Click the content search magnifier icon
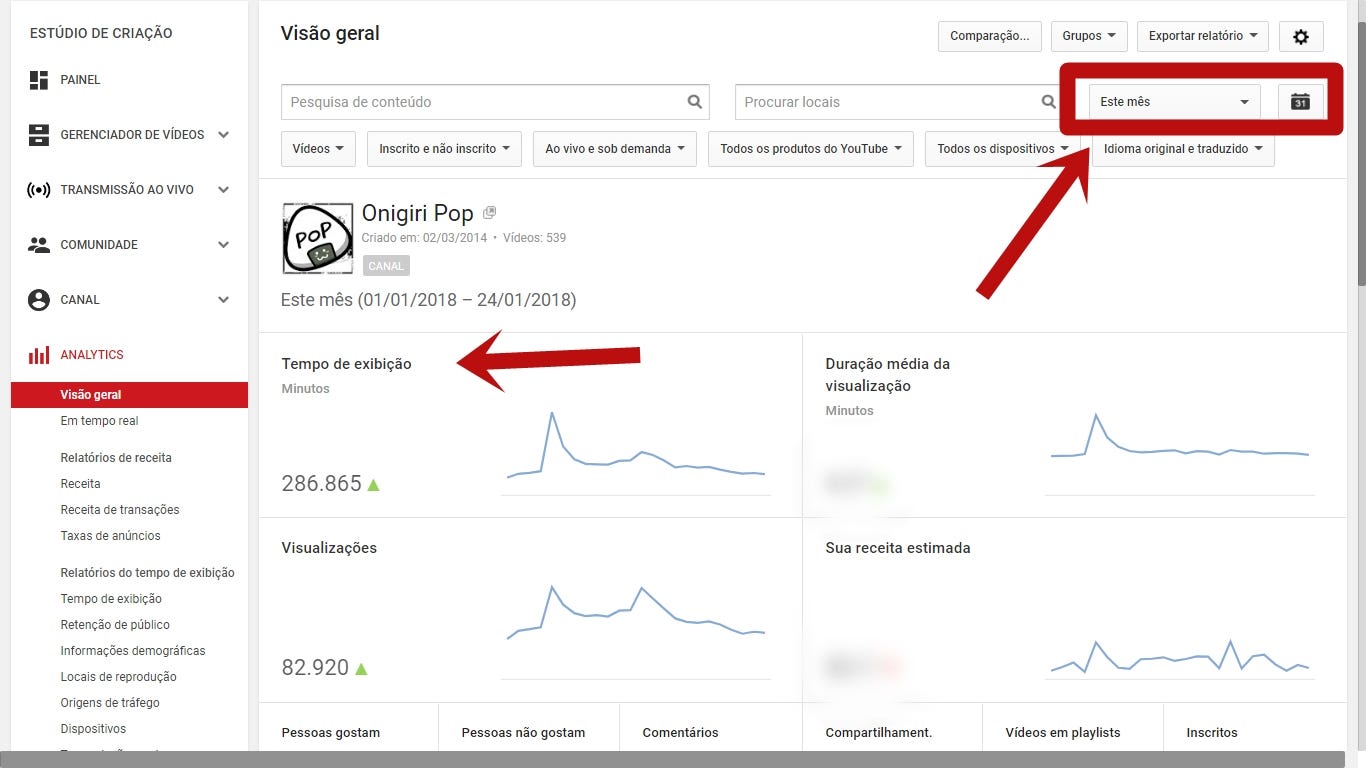This screenshot has width=1366, height=768. pos(695,102)
